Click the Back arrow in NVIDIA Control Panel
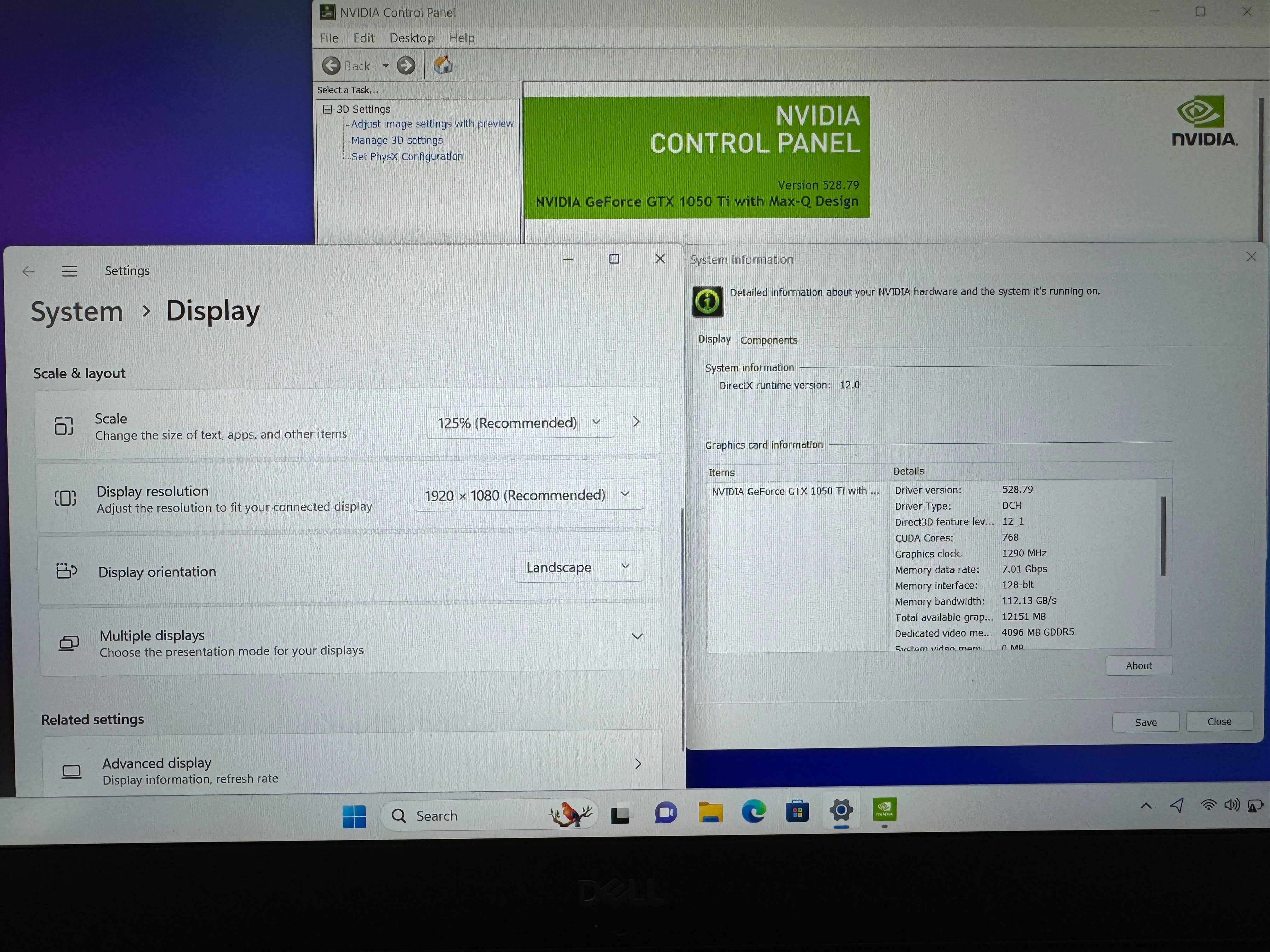 click(331, 65)
